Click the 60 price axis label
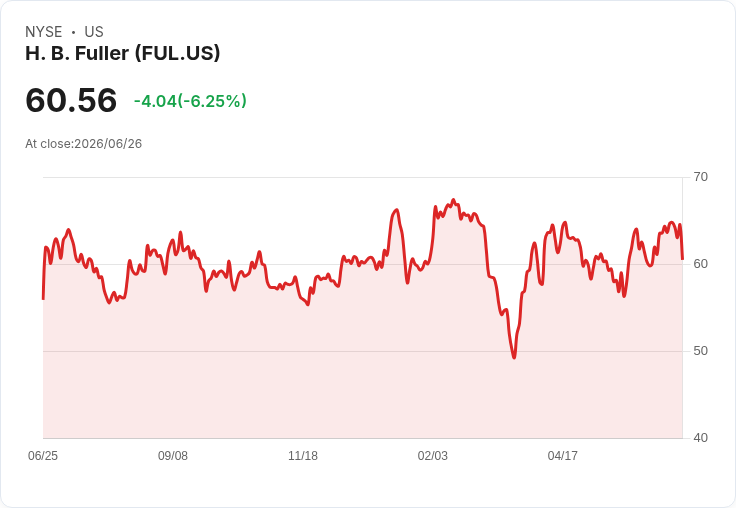The image size is (736, 508). click(x=700, y=264)
